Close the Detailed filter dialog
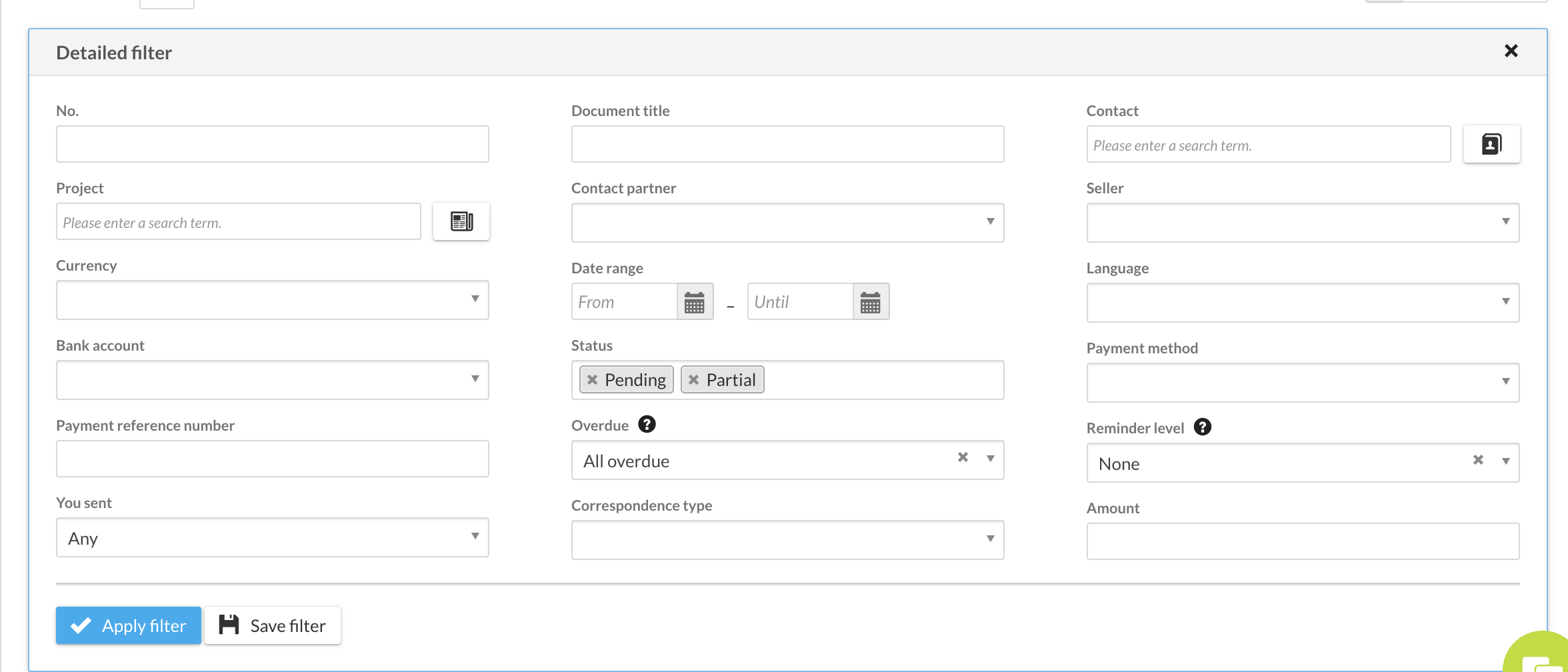Viewport: 1568px width, 672px height. tap(1511, 51)
